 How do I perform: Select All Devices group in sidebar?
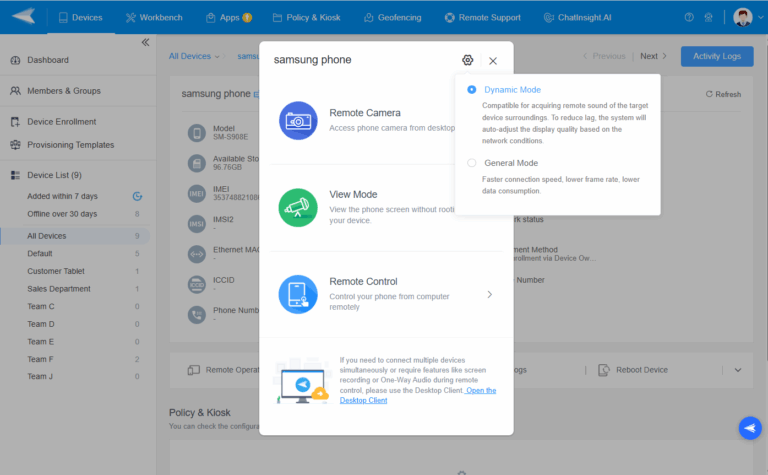tap(75, 236)
